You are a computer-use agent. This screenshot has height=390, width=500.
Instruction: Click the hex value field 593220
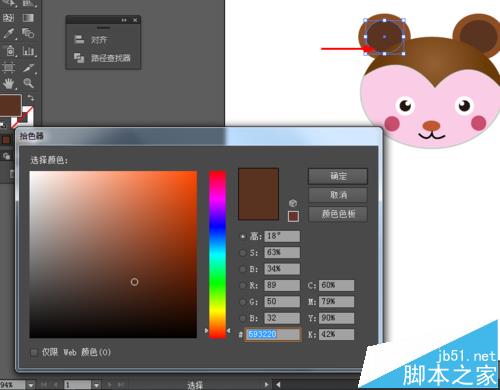pos(273,334)
